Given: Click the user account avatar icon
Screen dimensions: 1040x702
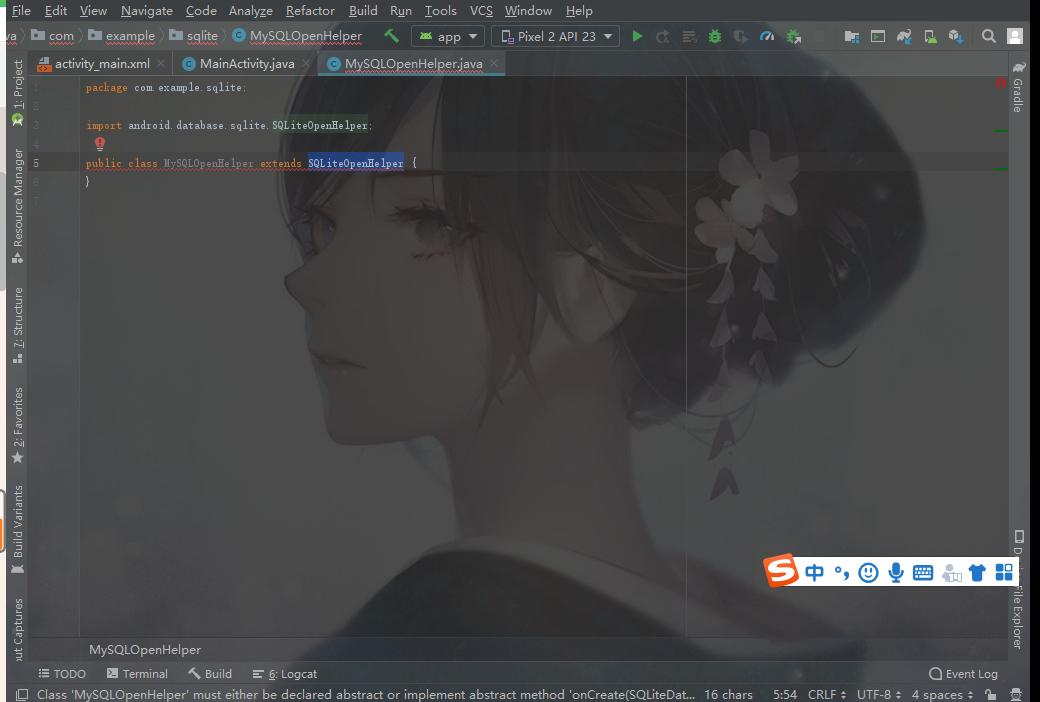Looking at the screenshot, I should [x=1015, y=36].
